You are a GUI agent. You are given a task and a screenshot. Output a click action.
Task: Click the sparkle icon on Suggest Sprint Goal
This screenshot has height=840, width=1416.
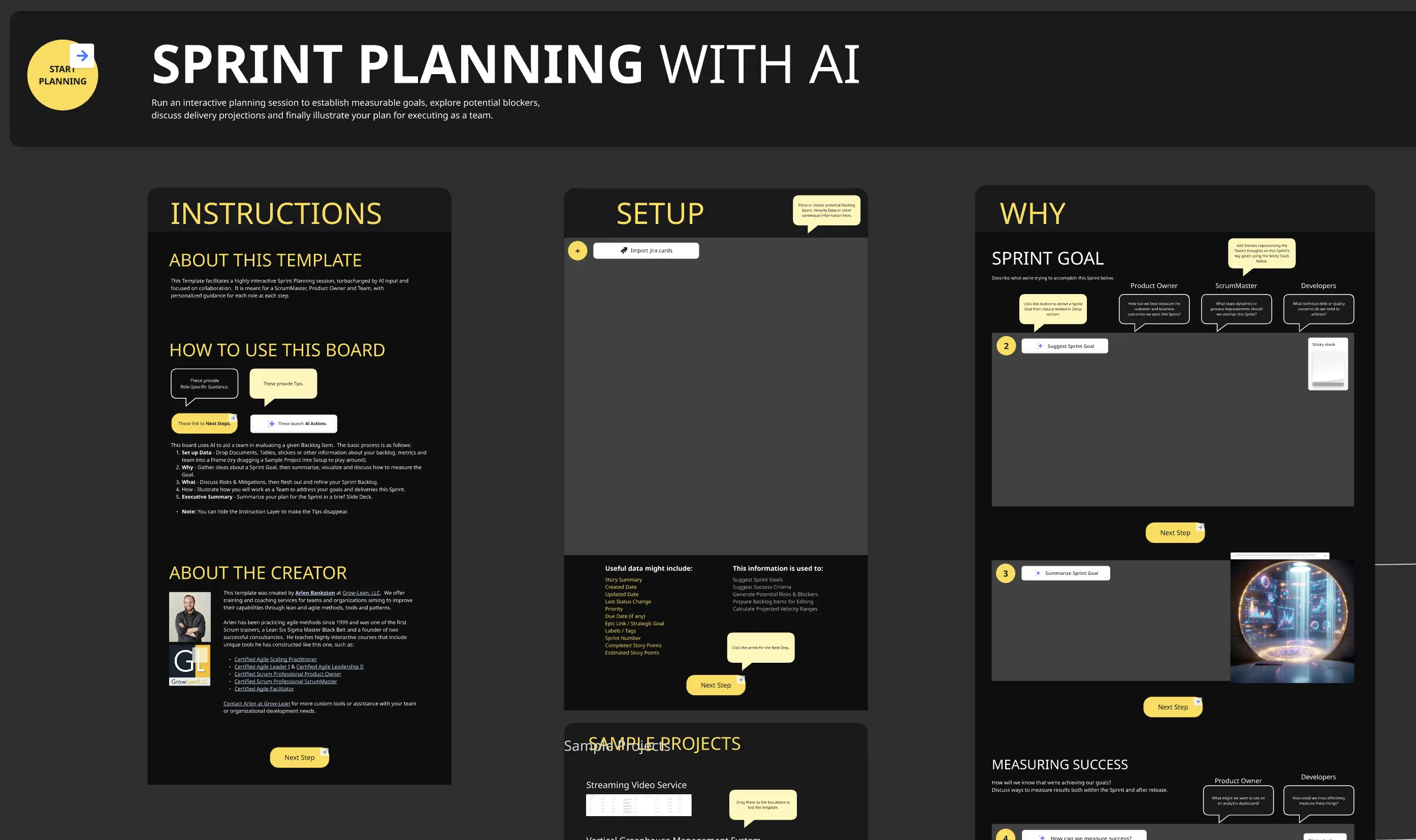point(1040,346)
